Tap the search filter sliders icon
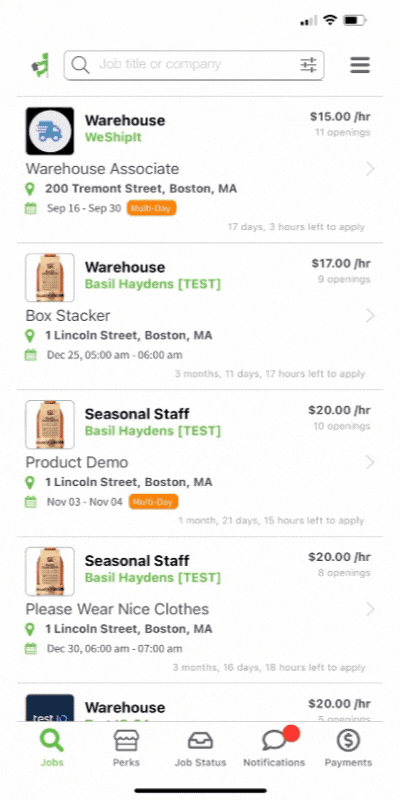 [x=308, y=65]
